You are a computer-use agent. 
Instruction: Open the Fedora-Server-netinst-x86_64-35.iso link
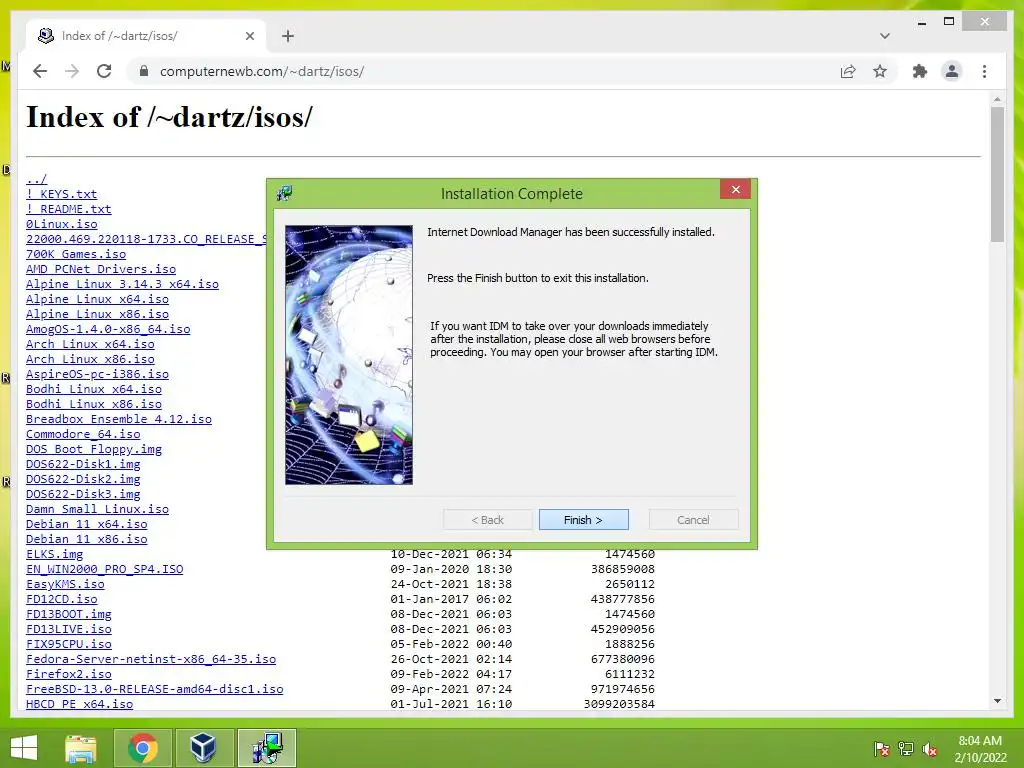coord(151,660)
